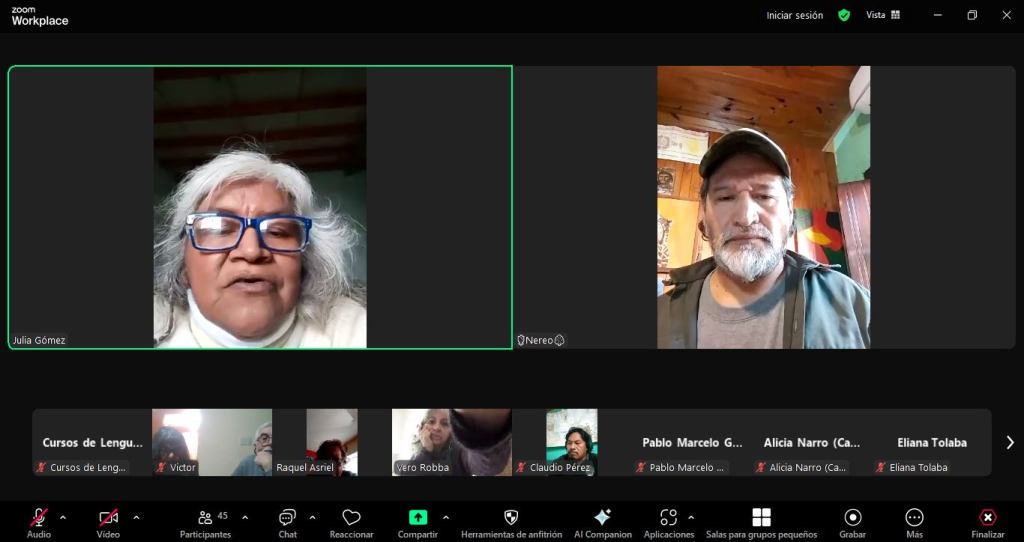Start recording with the Grabar button
This screenshot has height=542, width=1024.
(852, 517)
